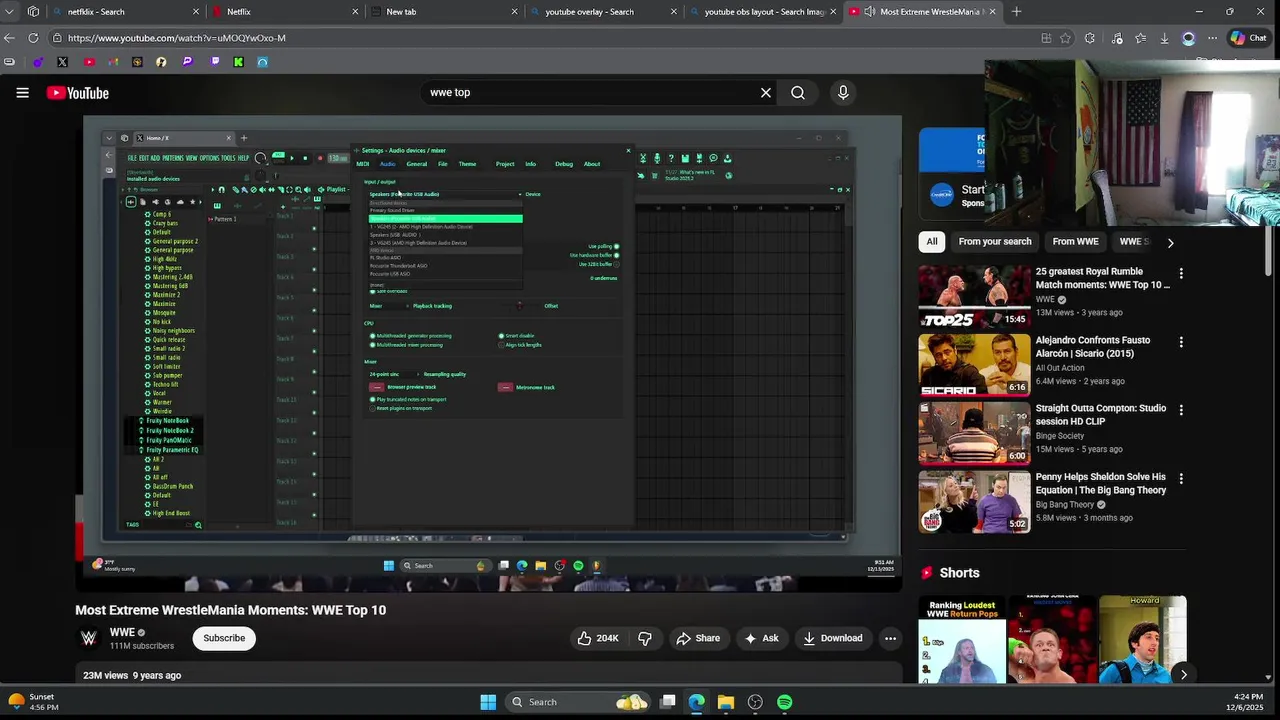1280x720 pixels.
Task: Go back in browser history
Action: point(10,38)
